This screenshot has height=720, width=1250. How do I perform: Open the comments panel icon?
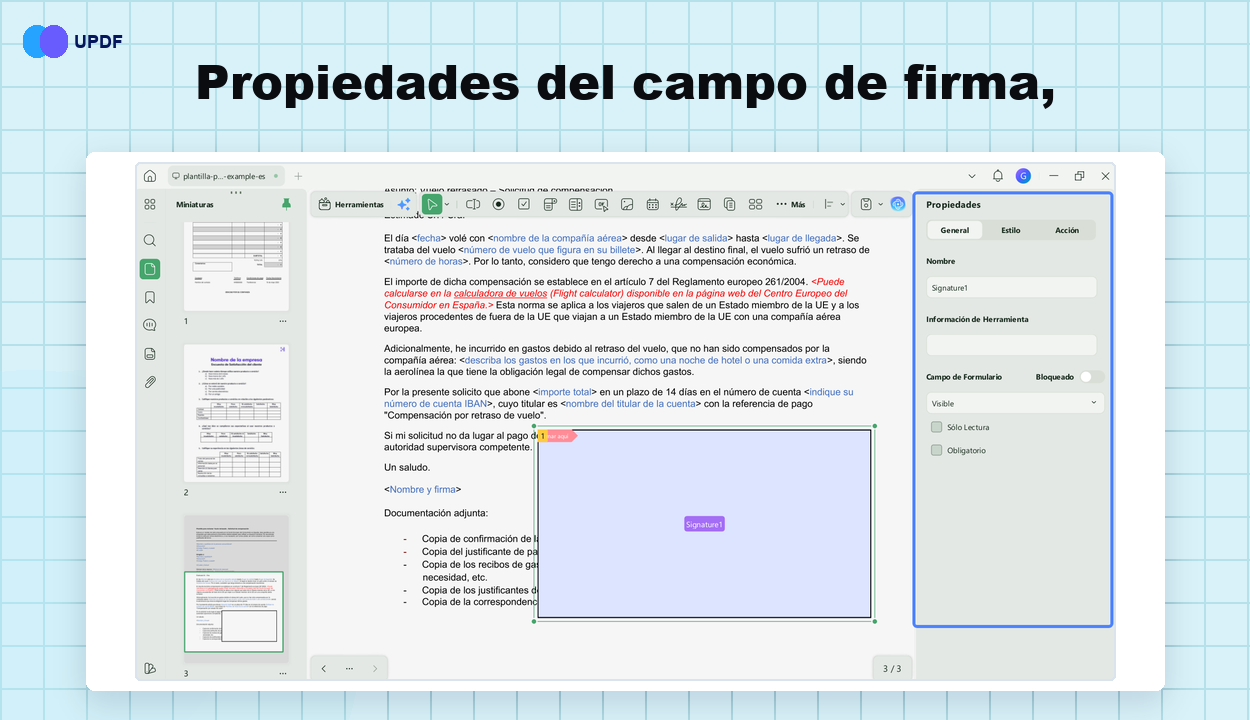pos(150,325)
